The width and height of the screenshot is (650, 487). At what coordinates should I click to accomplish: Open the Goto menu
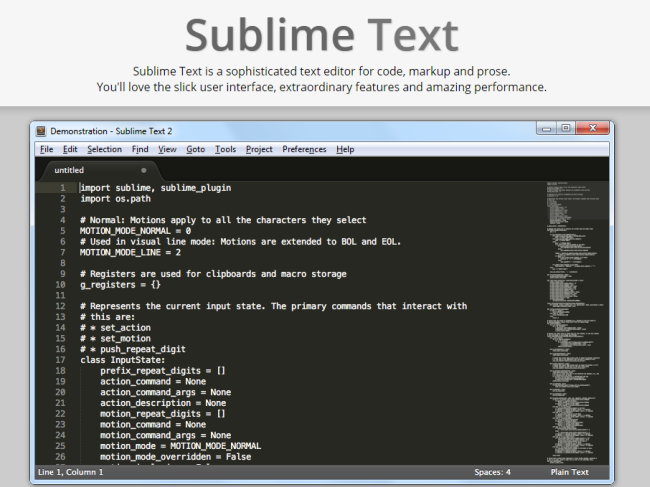tap(196, 149)
